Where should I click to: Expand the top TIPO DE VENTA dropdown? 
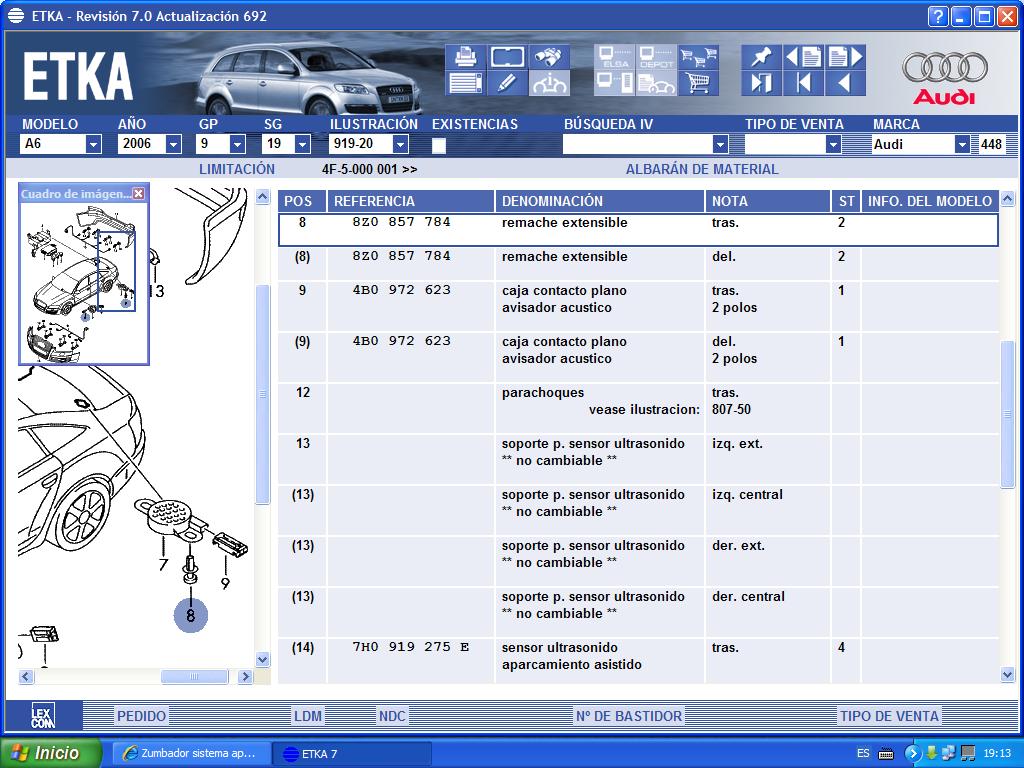pos(833,144)
